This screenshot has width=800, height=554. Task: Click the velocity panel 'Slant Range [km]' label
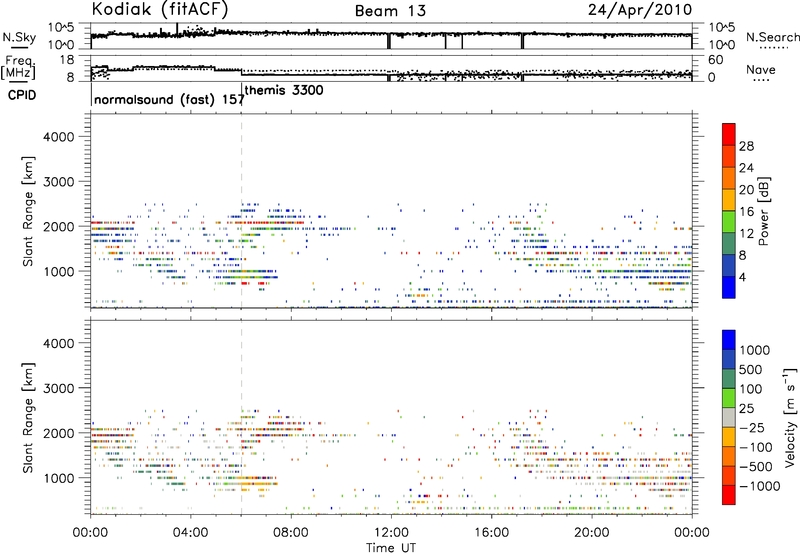pyautogui.click(x=28, y=418)
